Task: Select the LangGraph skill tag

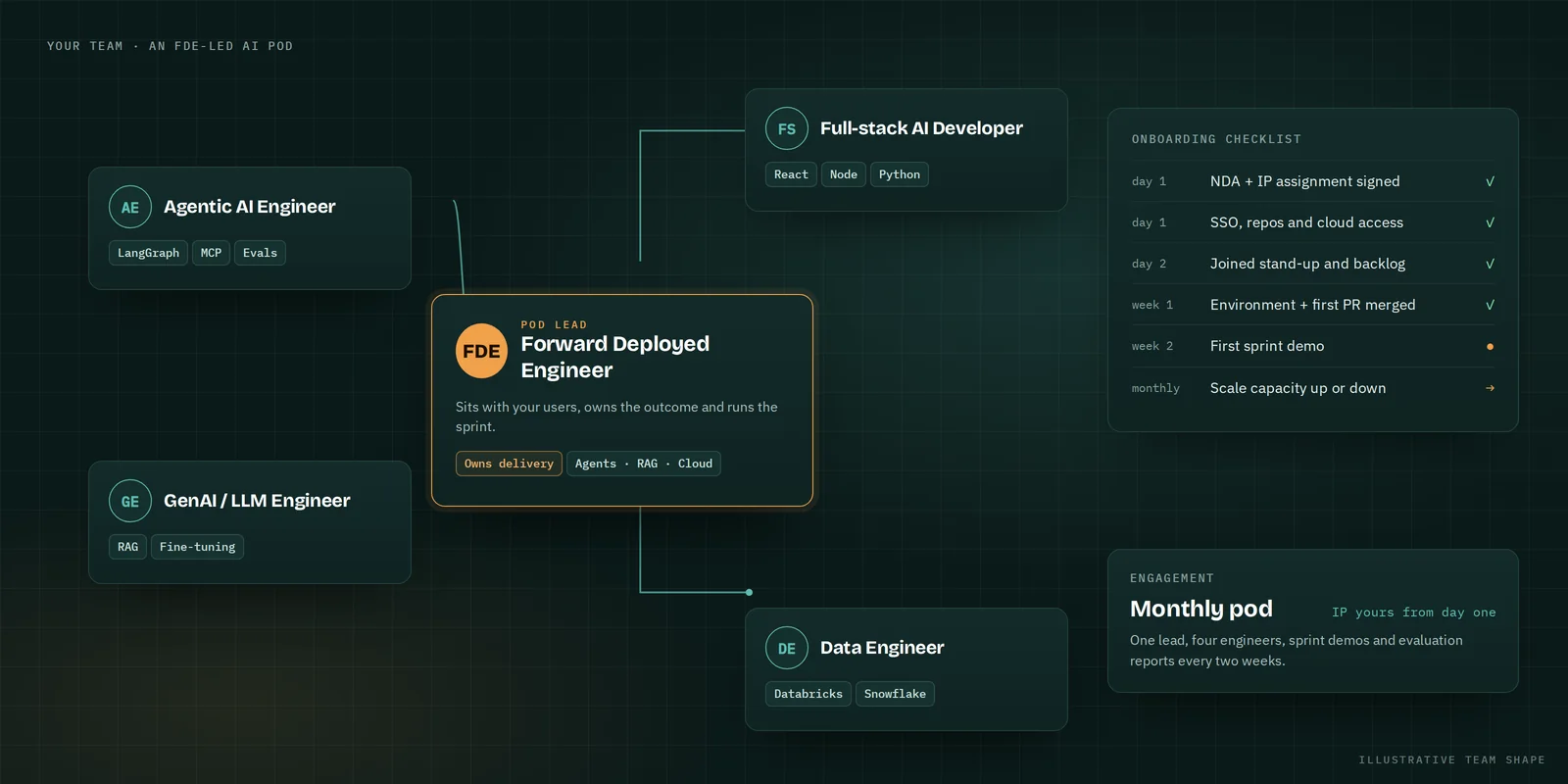Action: point(148,253)
